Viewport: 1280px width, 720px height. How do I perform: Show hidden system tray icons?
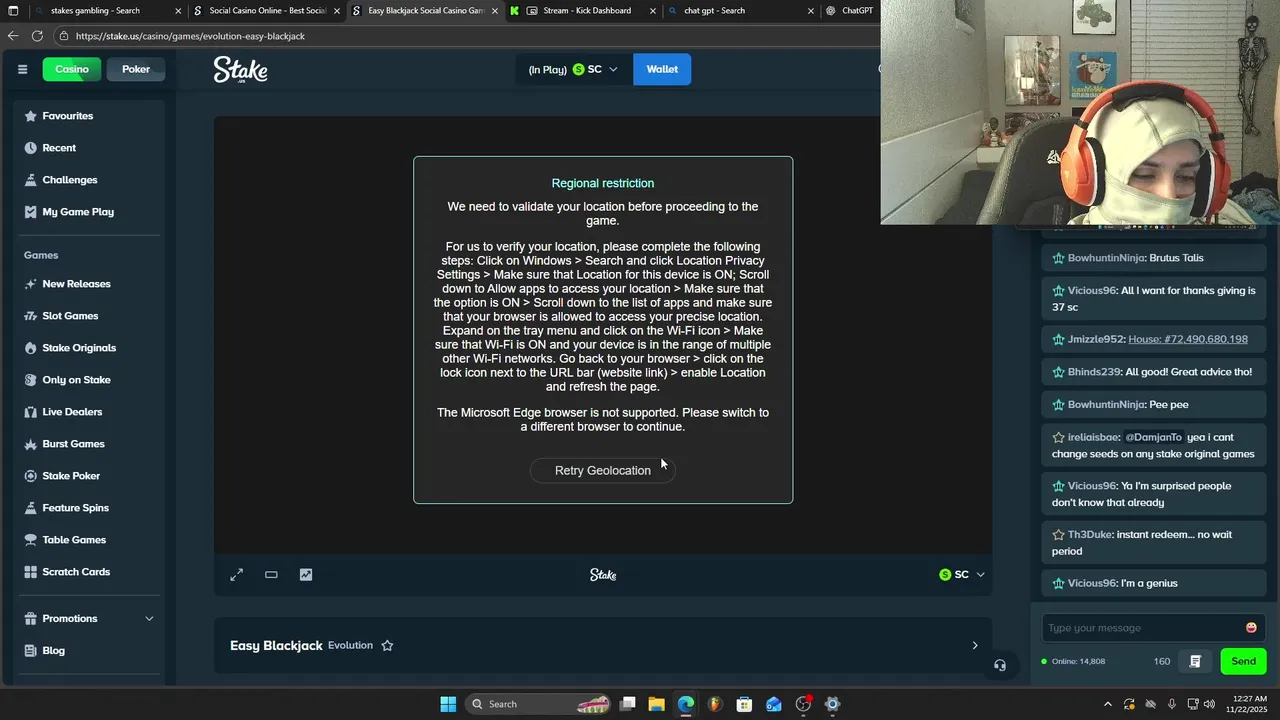(x=1107, y=704)
